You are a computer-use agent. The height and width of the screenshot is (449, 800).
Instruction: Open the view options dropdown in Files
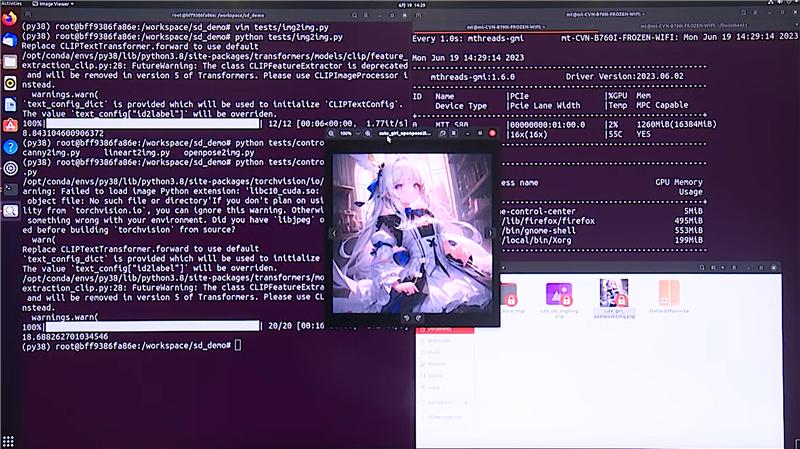722,267
